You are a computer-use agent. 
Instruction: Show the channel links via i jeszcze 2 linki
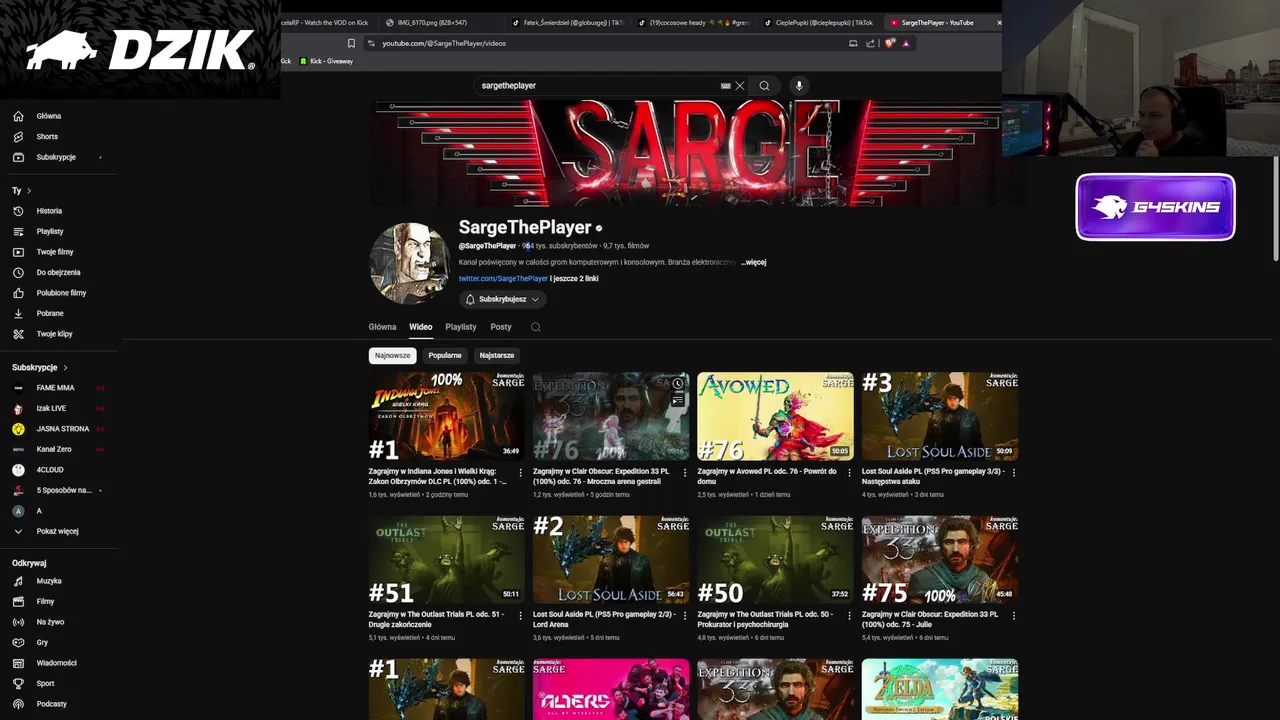point(574,279)
